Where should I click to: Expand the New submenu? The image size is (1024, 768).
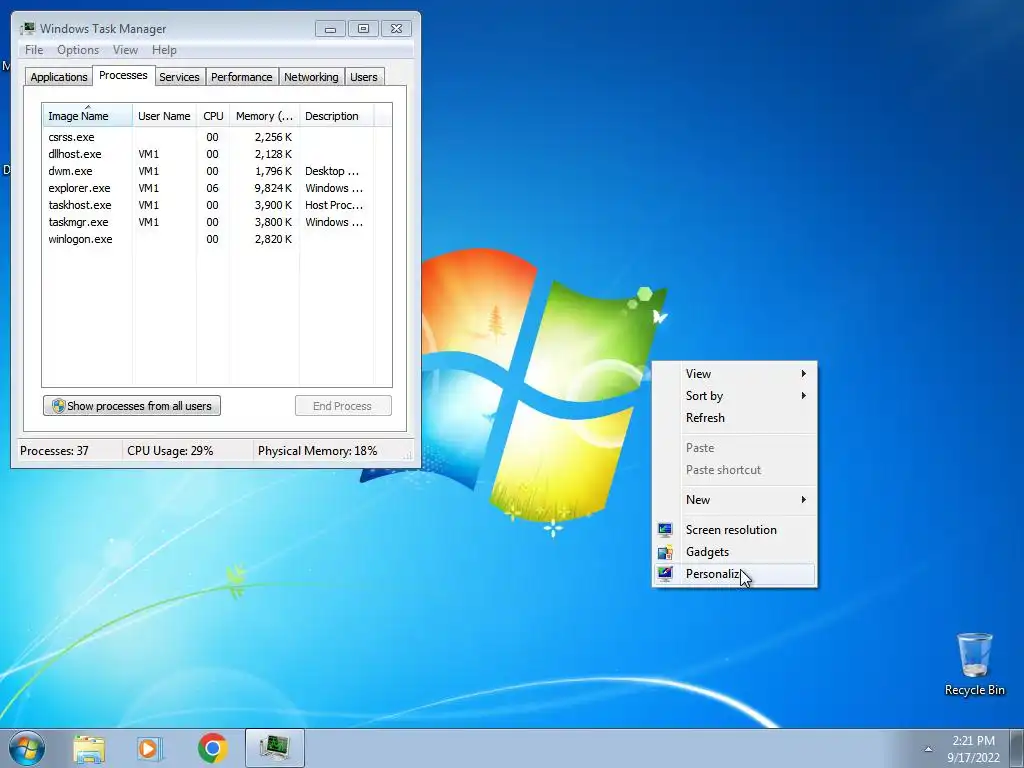pos(735,500)
